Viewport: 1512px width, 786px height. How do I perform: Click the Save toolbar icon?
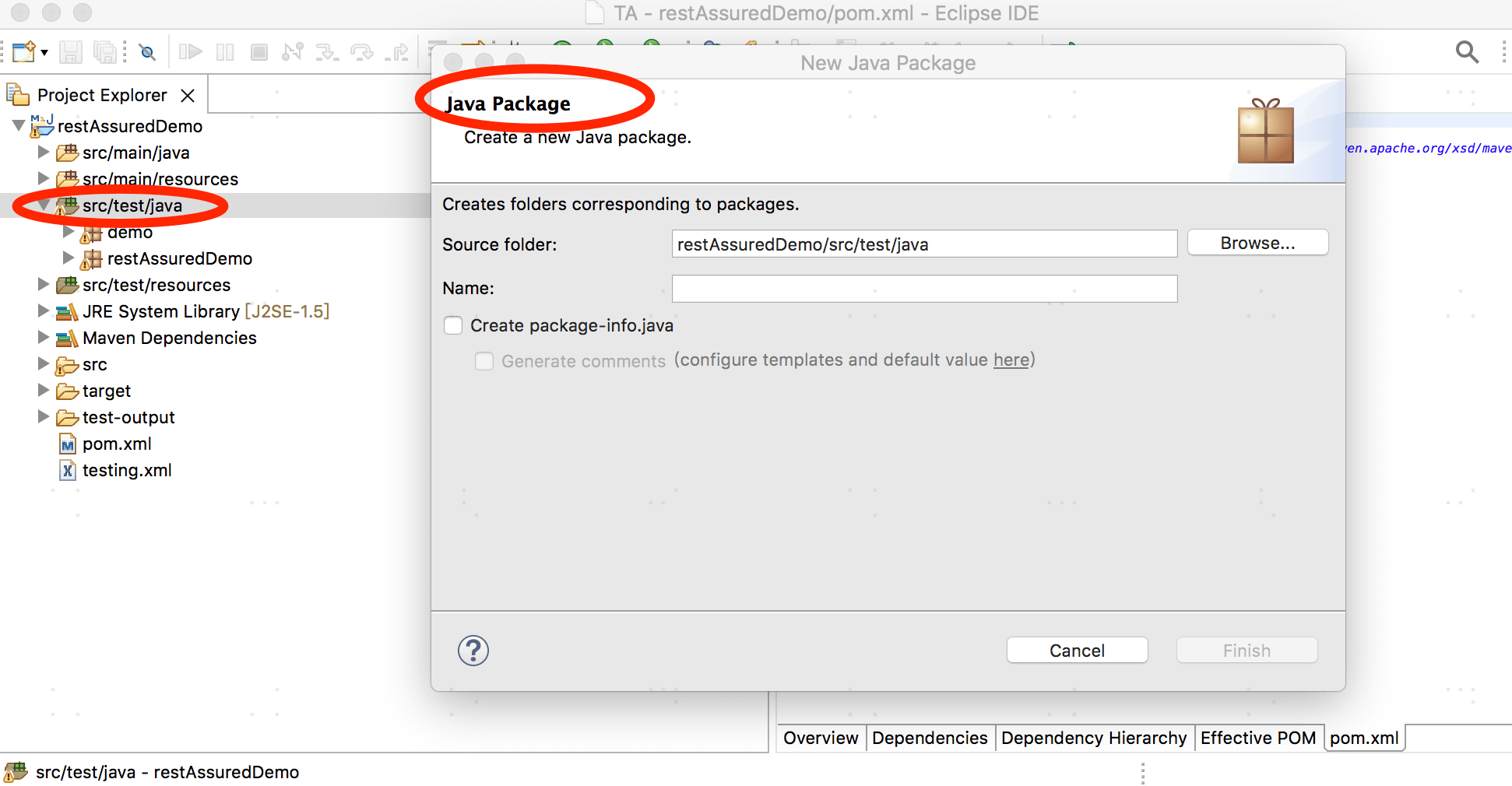click(x=71, y=52)
